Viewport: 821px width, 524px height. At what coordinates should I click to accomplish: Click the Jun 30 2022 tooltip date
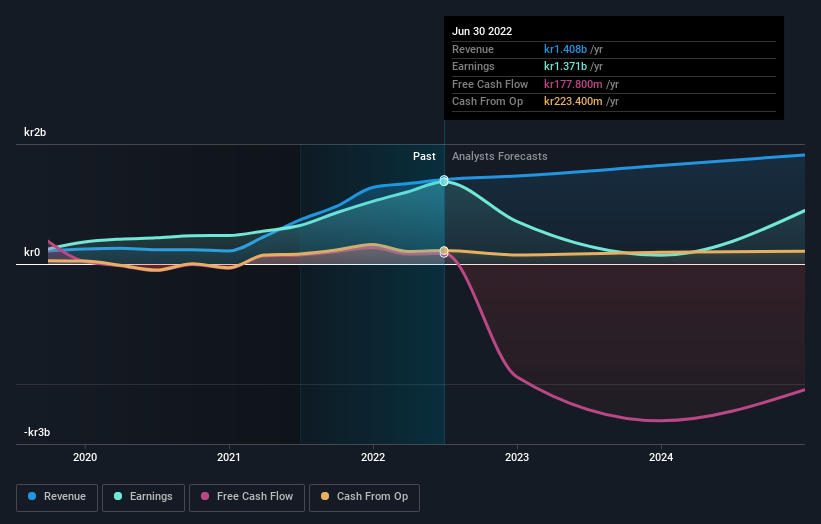(482, 31)
